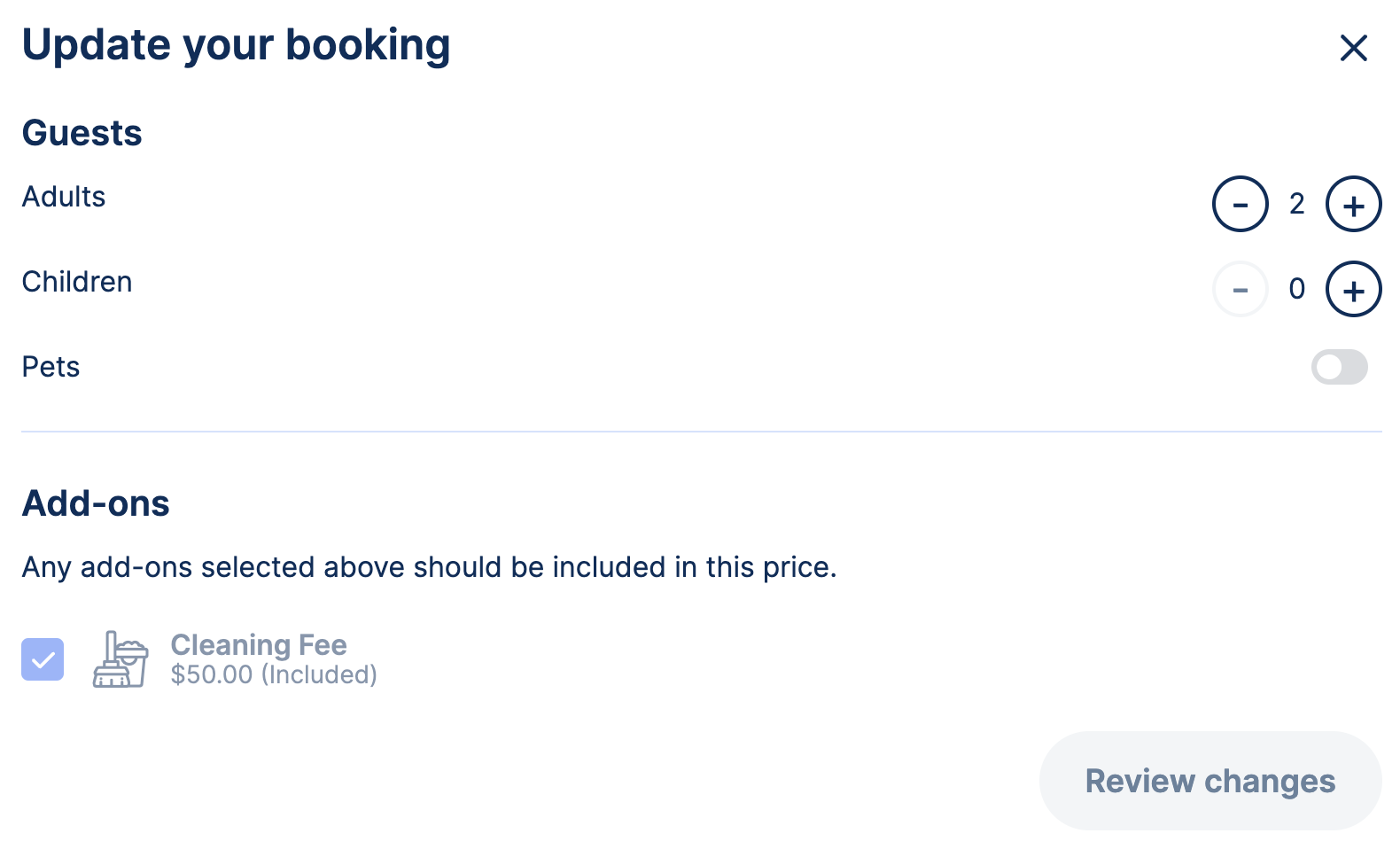Click the Add-ons section heading
This screenshot has width=1400, height=849.
tap(96, 502)
